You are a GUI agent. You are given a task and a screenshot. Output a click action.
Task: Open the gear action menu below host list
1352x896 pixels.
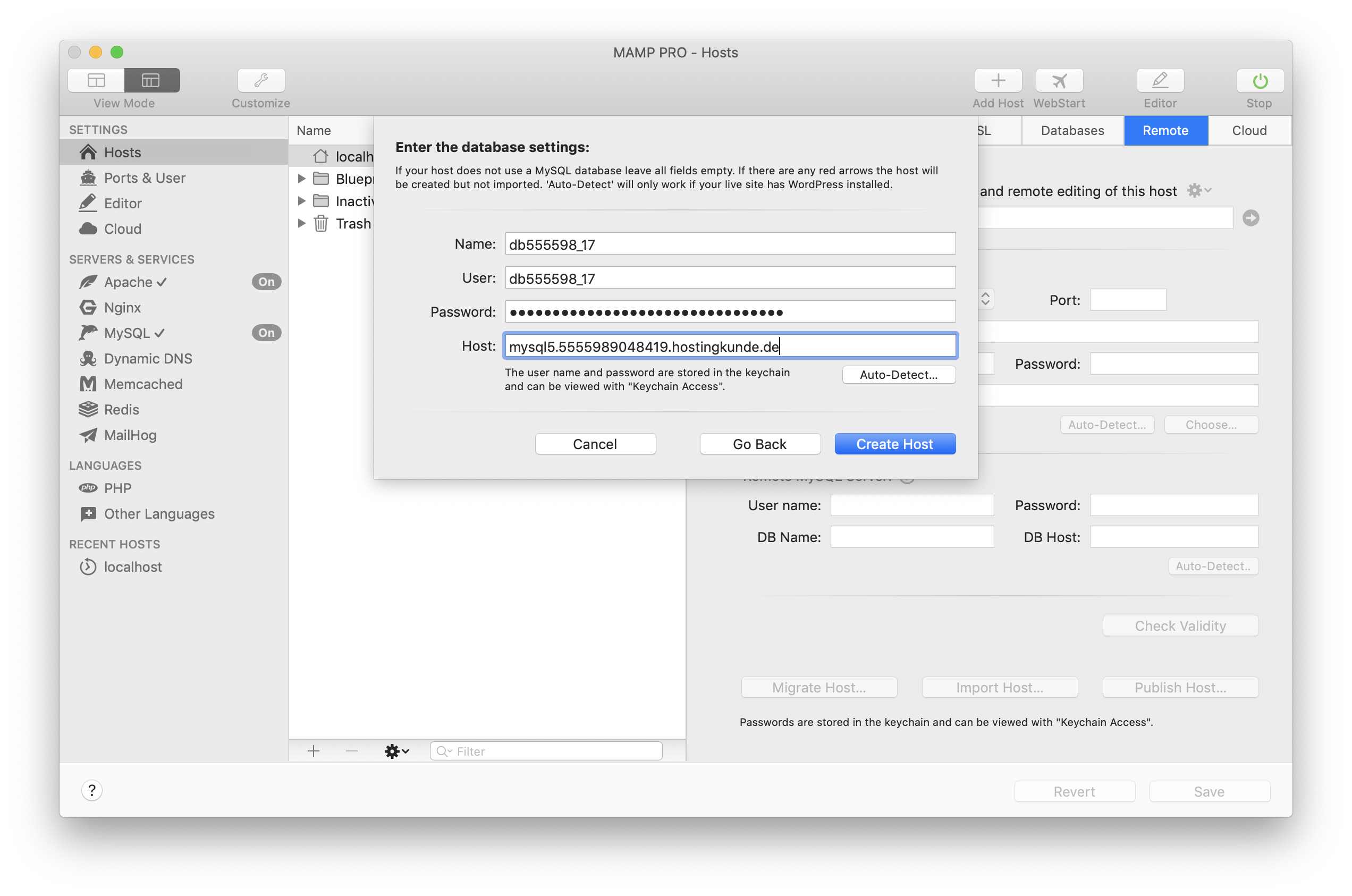tap(396, 751)
